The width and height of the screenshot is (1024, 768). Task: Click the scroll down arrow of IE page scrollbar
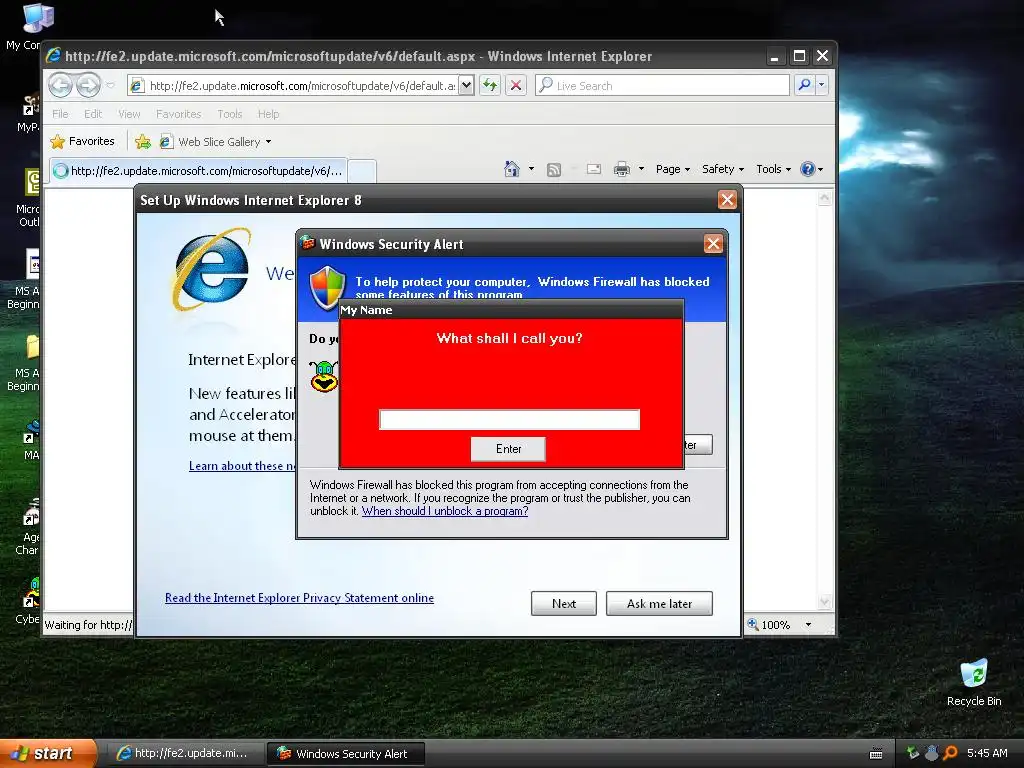point(824,601)
